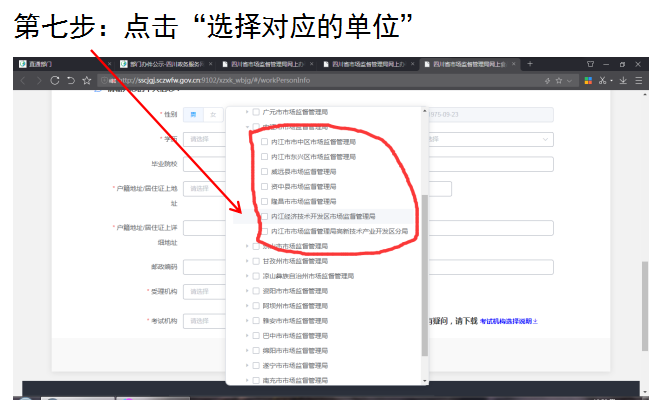Expand 广元市市场监督管理局 tree node

[x=247, y=113]
